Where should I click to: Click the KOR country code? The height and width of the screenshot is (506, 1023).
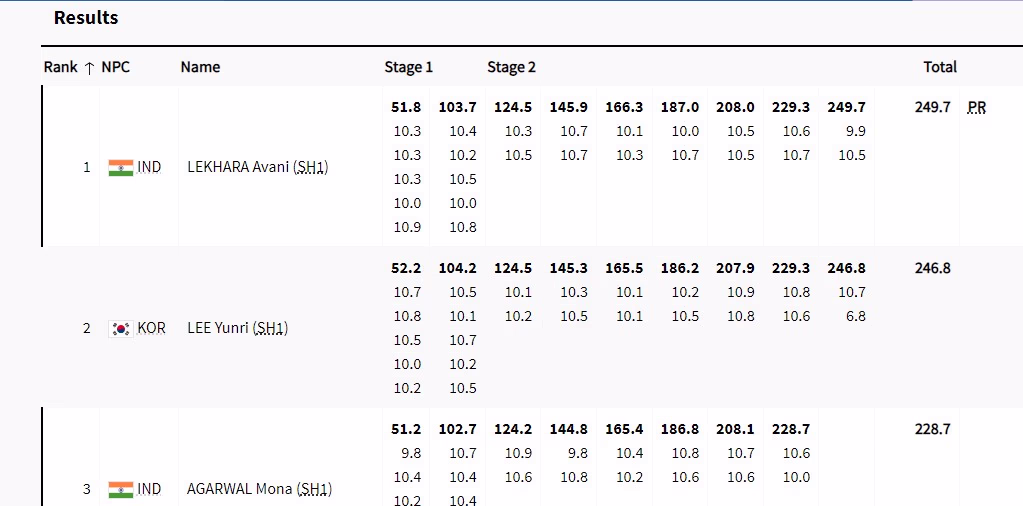tap(151, 328)
